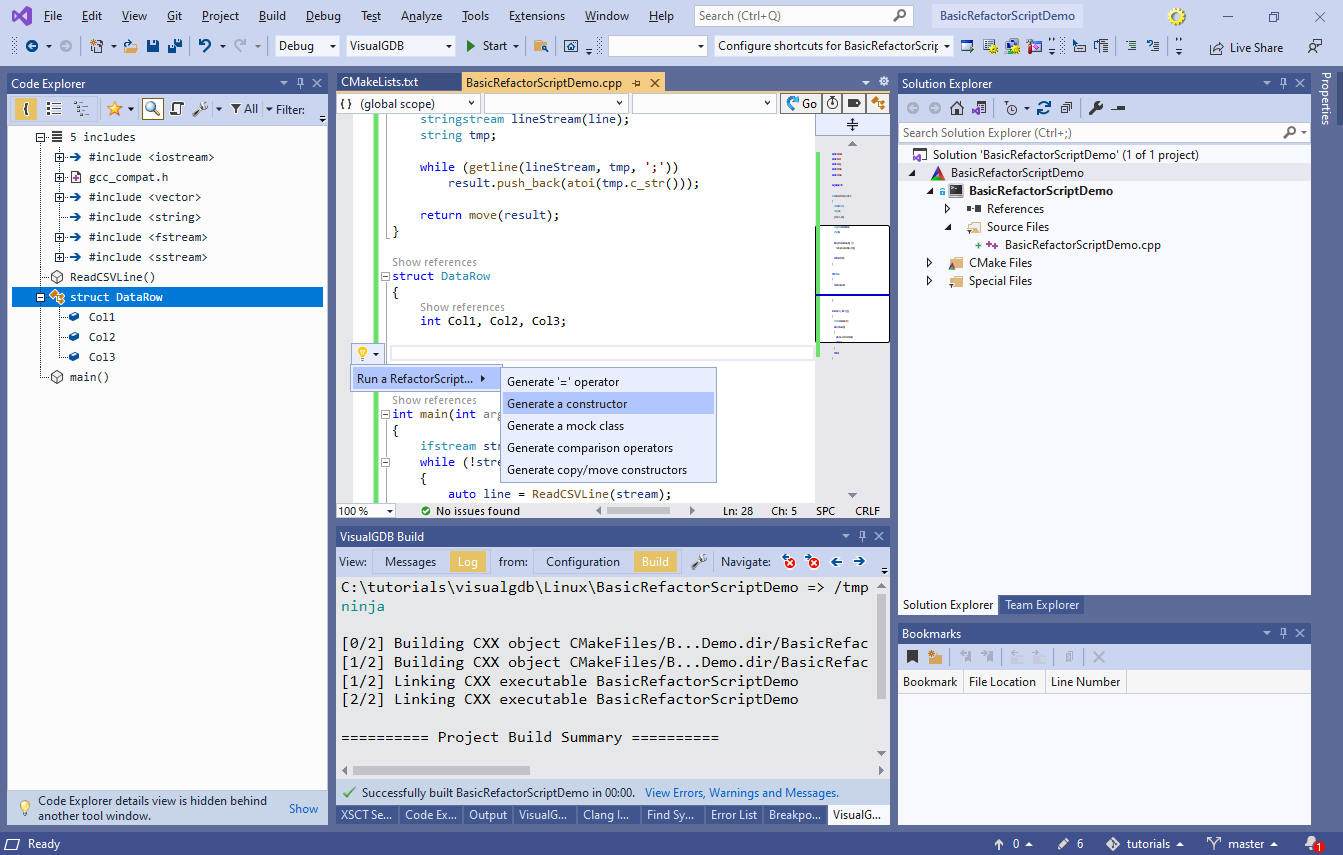The height and width of the screenshot is (855, 1343).
Task: Click Solution Explorer Home icon
Action: [957, 108]
